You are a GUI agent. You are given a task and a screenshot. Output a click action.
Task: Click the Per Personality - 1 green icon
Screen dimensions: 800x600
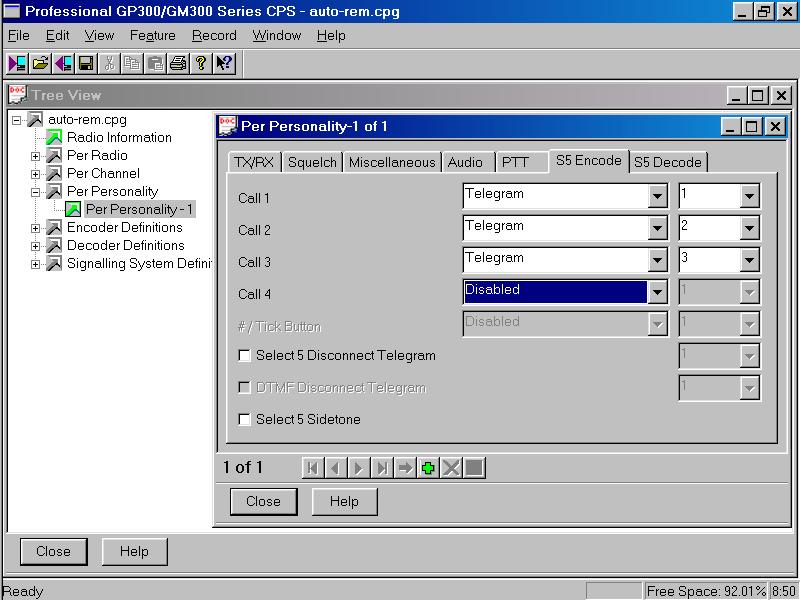tap(73, 209)
